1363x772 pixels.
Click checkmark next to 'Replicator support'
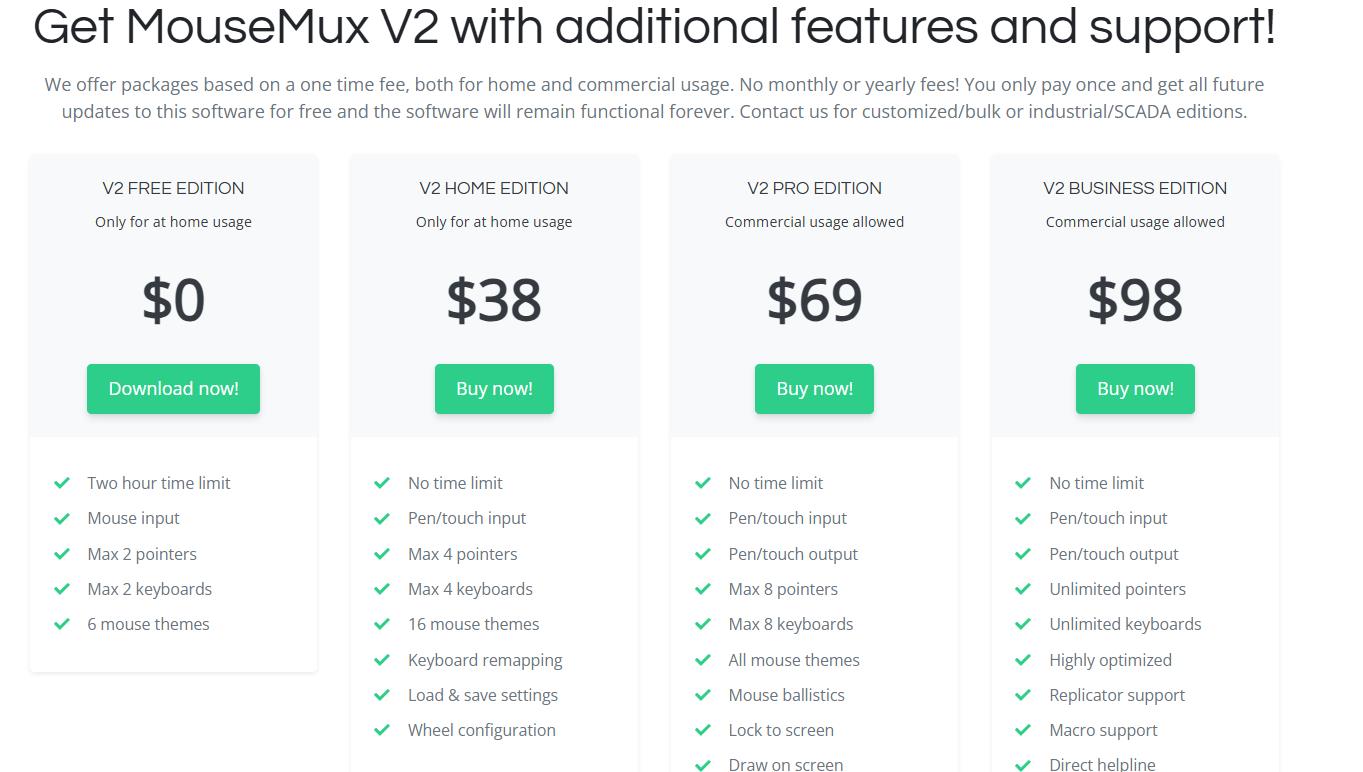[1023, 695]
